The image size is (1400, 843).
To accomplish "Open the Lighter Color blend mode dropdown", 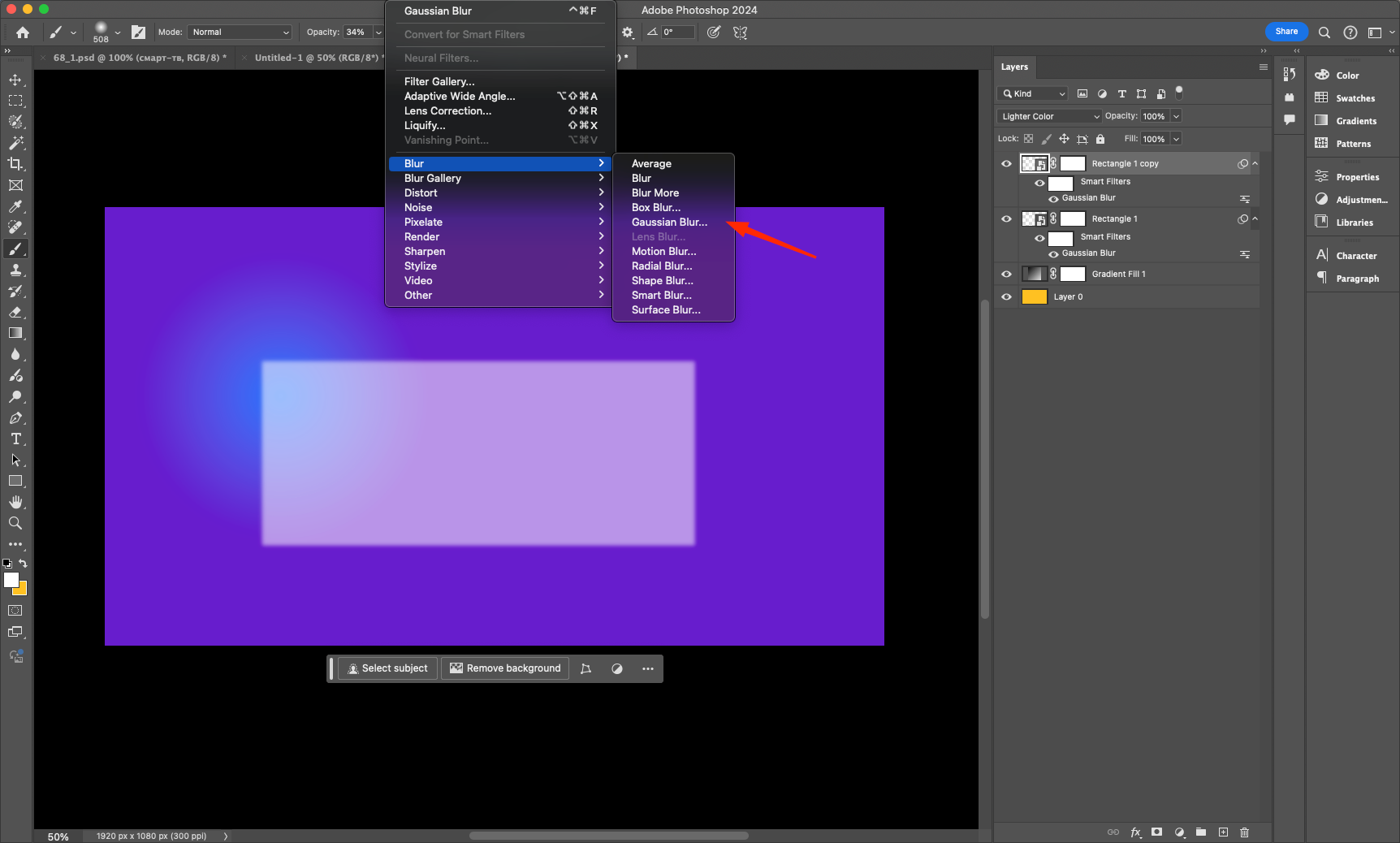I will [1049, 116].
